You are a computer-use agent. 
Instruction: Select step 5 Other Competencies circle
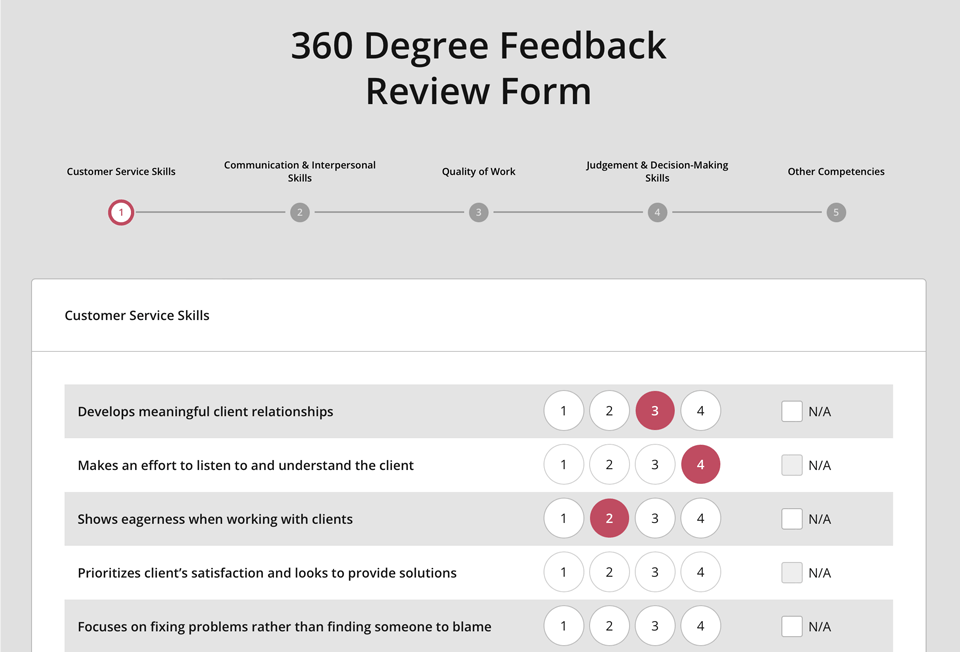point(836,212)
